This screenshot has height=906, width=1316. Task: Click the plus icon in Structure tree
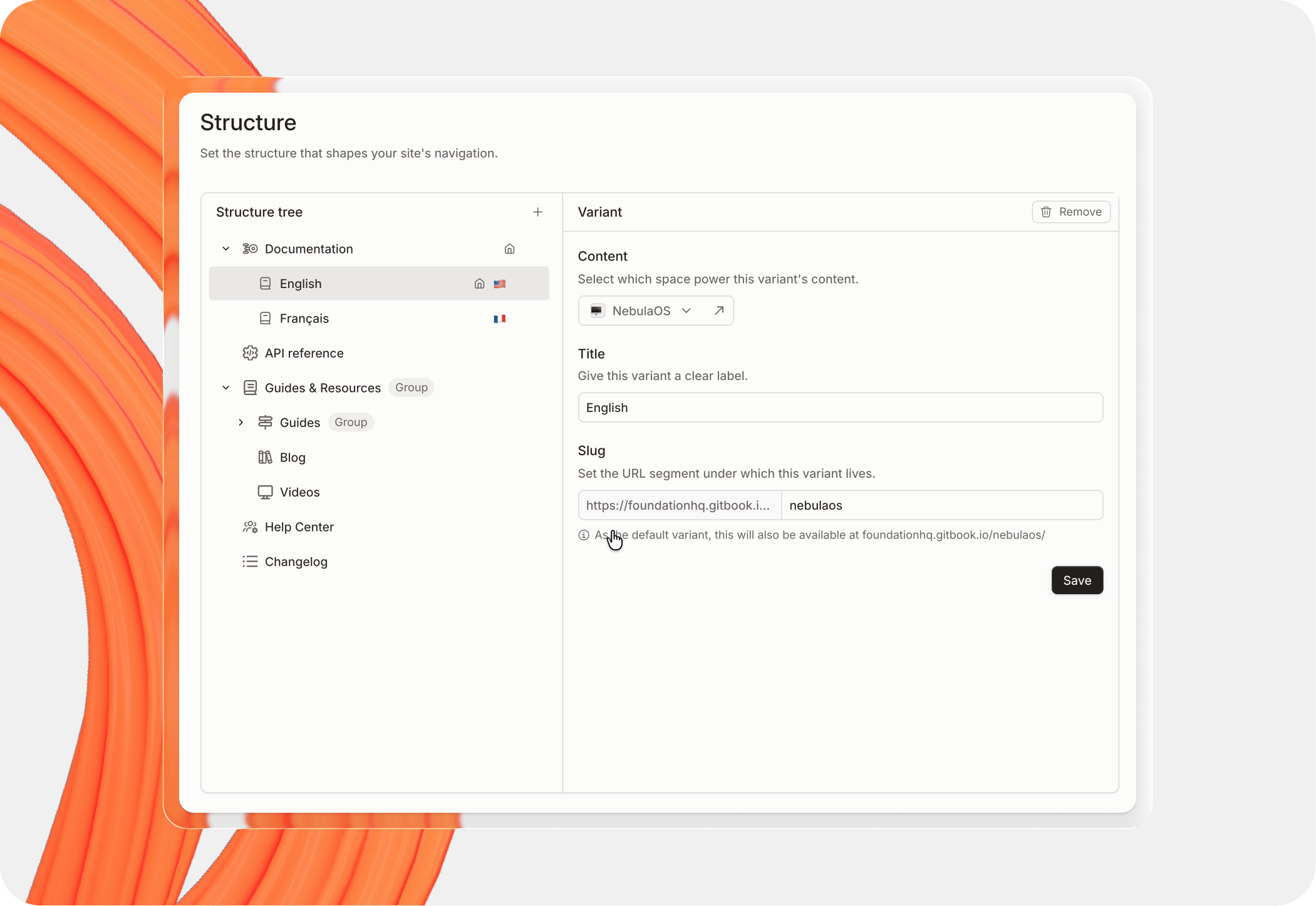(537, 212)
